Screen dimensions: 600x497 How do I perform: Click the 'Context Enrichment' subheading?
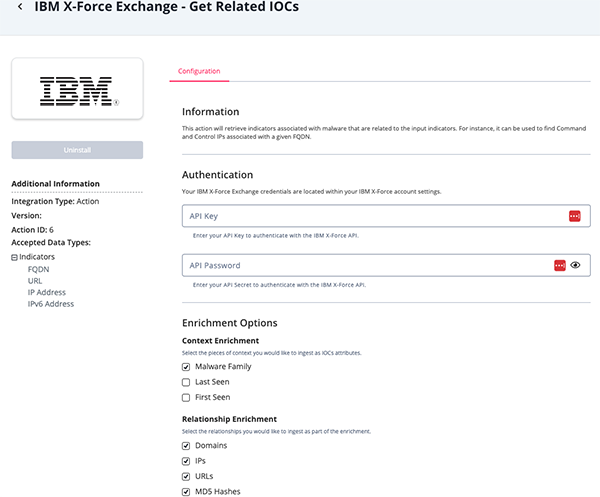pyautogui.click(x=220, y=341)
